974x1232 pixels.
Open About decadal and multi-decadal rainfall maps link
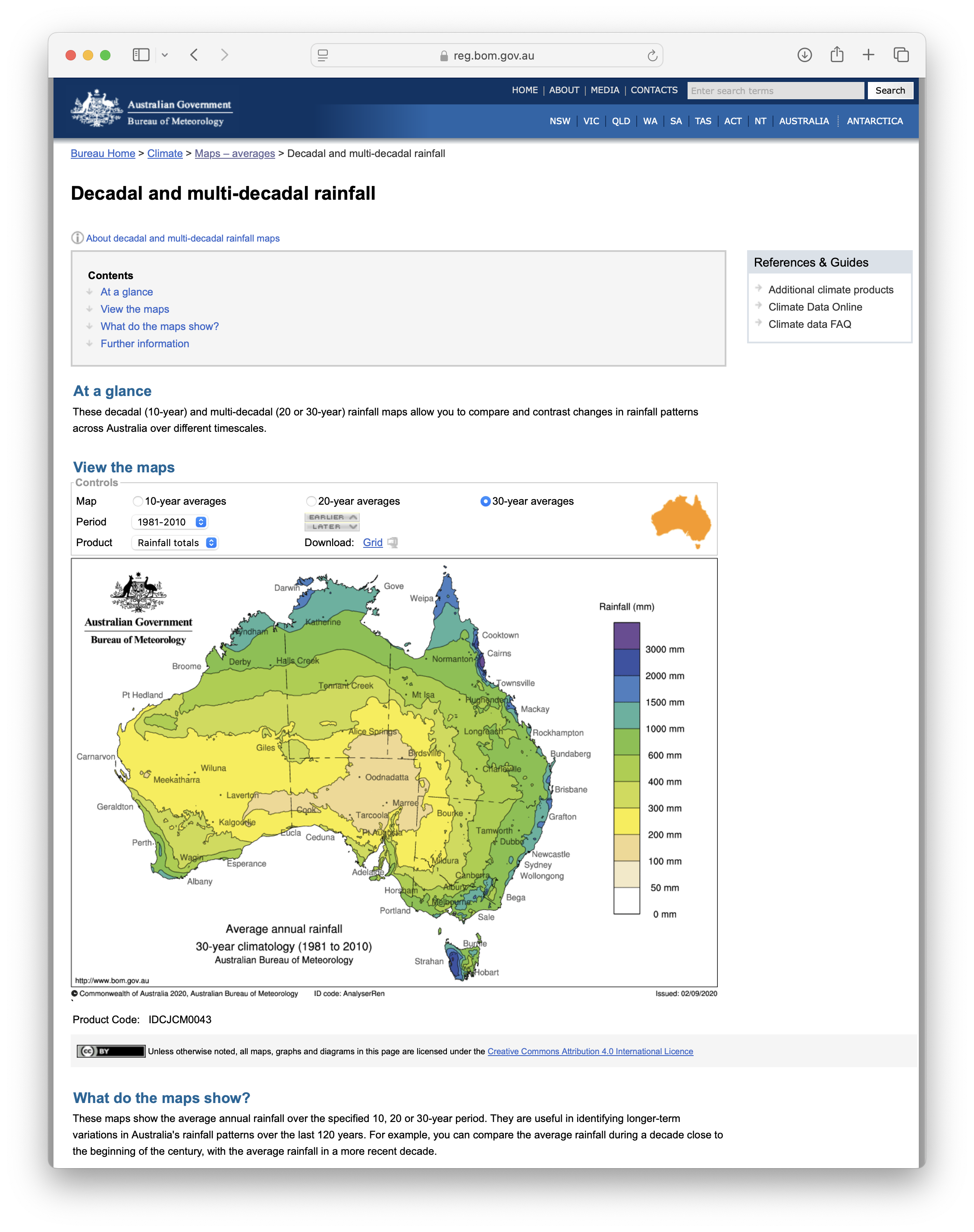point(183,239)
